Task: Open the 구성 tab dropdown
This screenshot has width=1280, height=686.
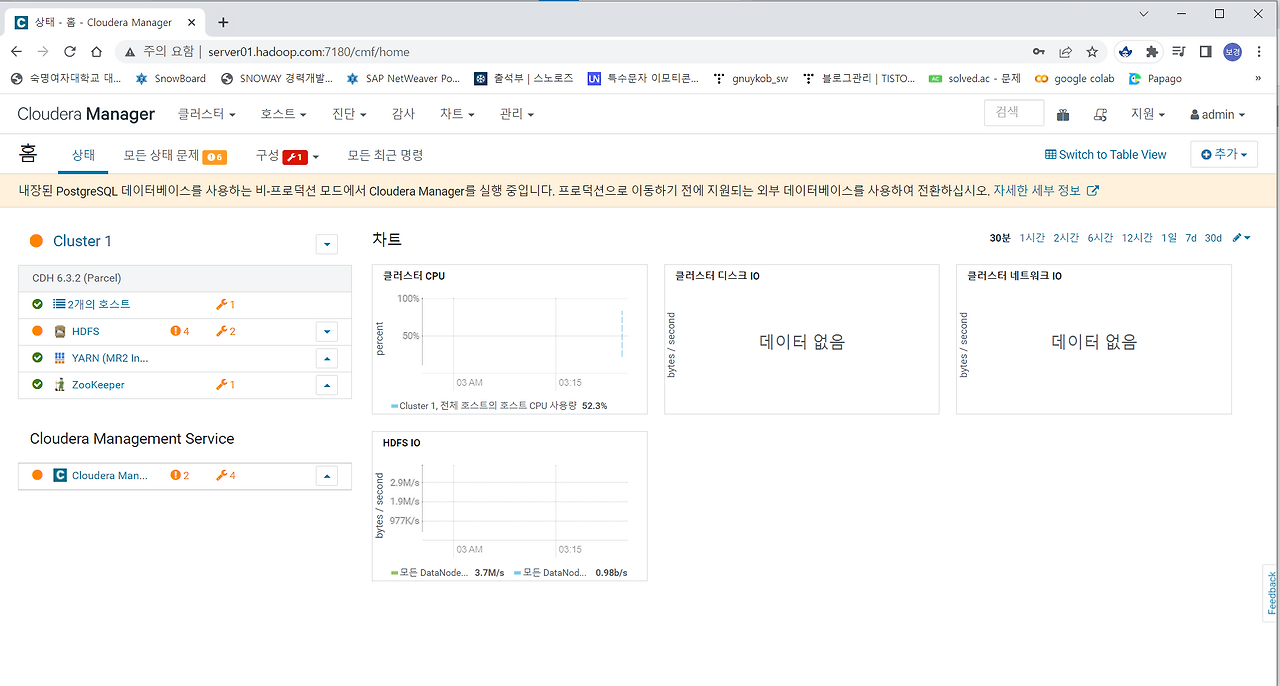Action: (x=287, y=155)
